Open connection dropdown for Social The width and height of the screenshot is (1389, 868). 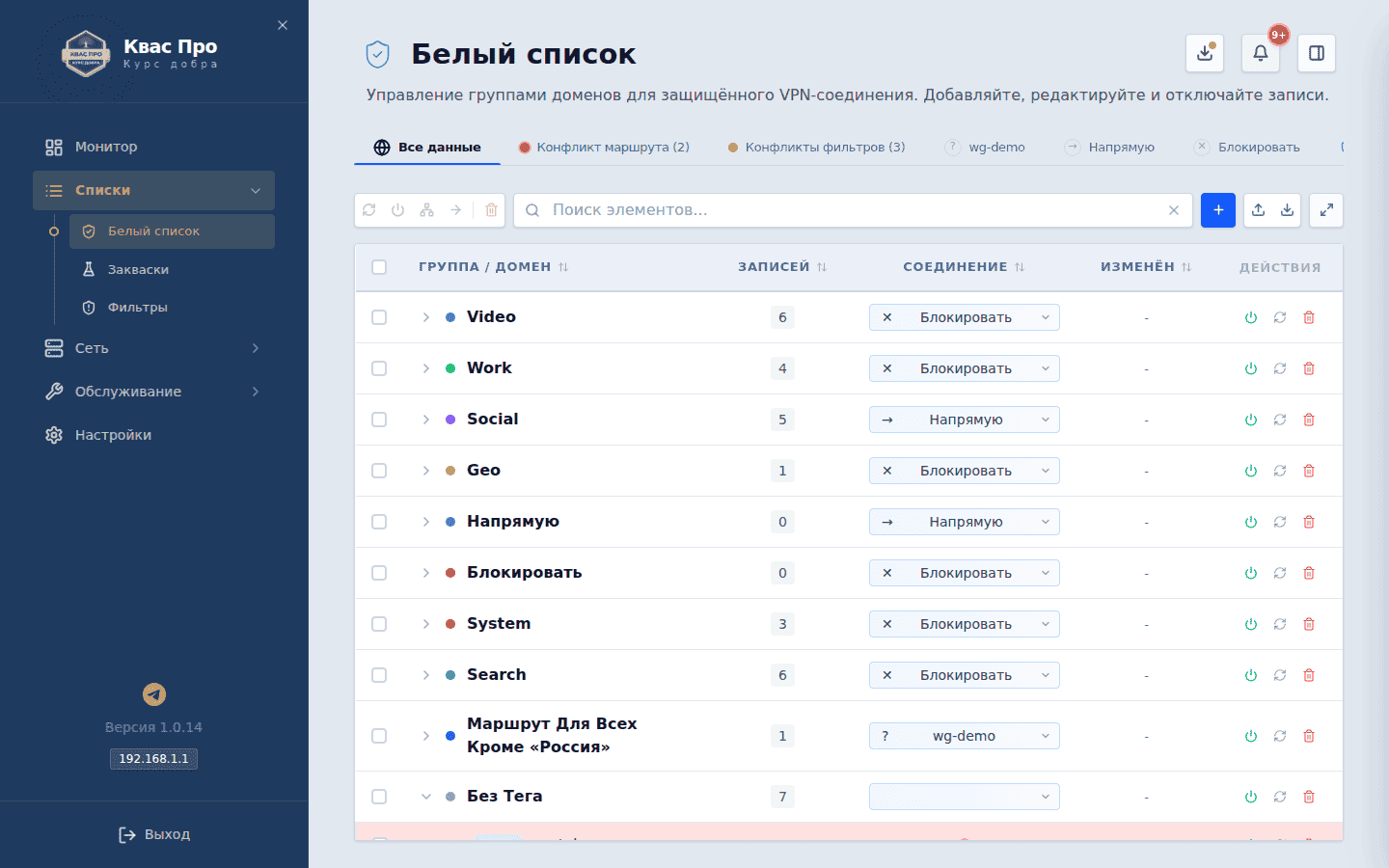pyautogui.click(x=965, y=420)
